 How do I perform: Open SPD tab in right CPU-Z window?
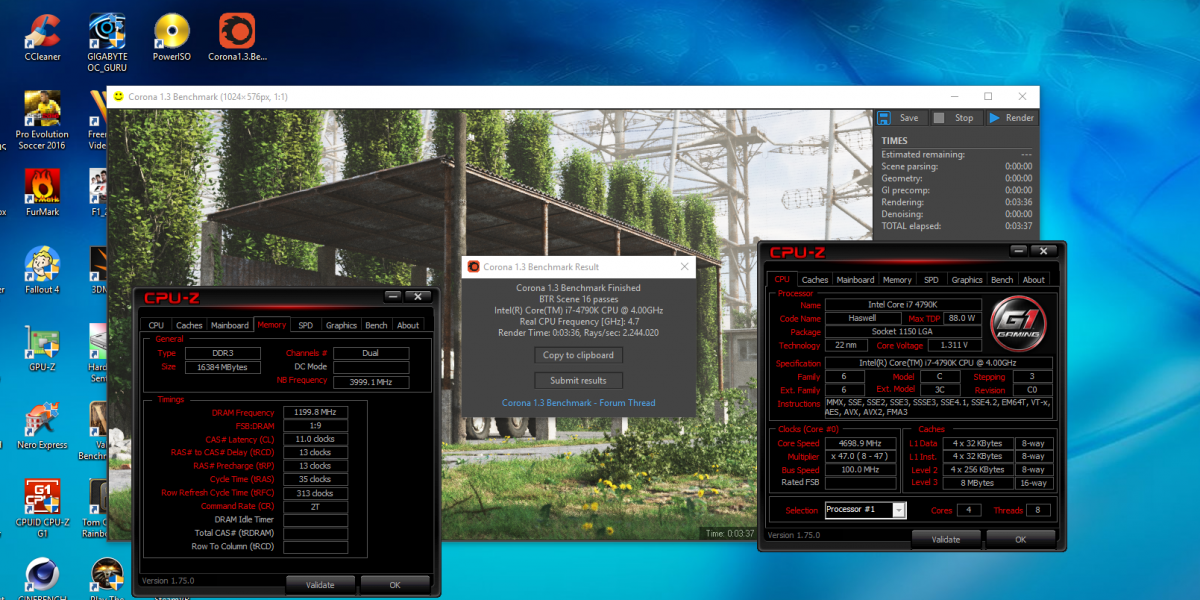click(931, 280)
